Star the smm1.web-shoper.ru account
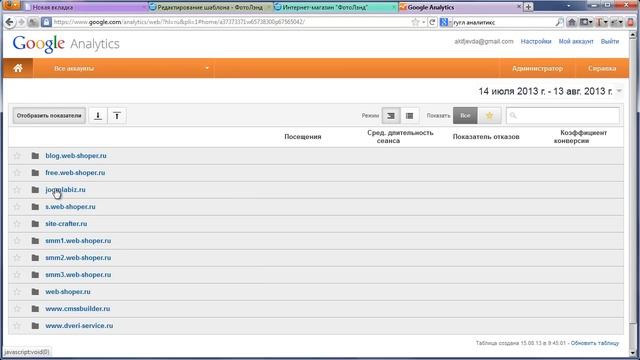The image size is (640, 360). click(x=17, y=241)
